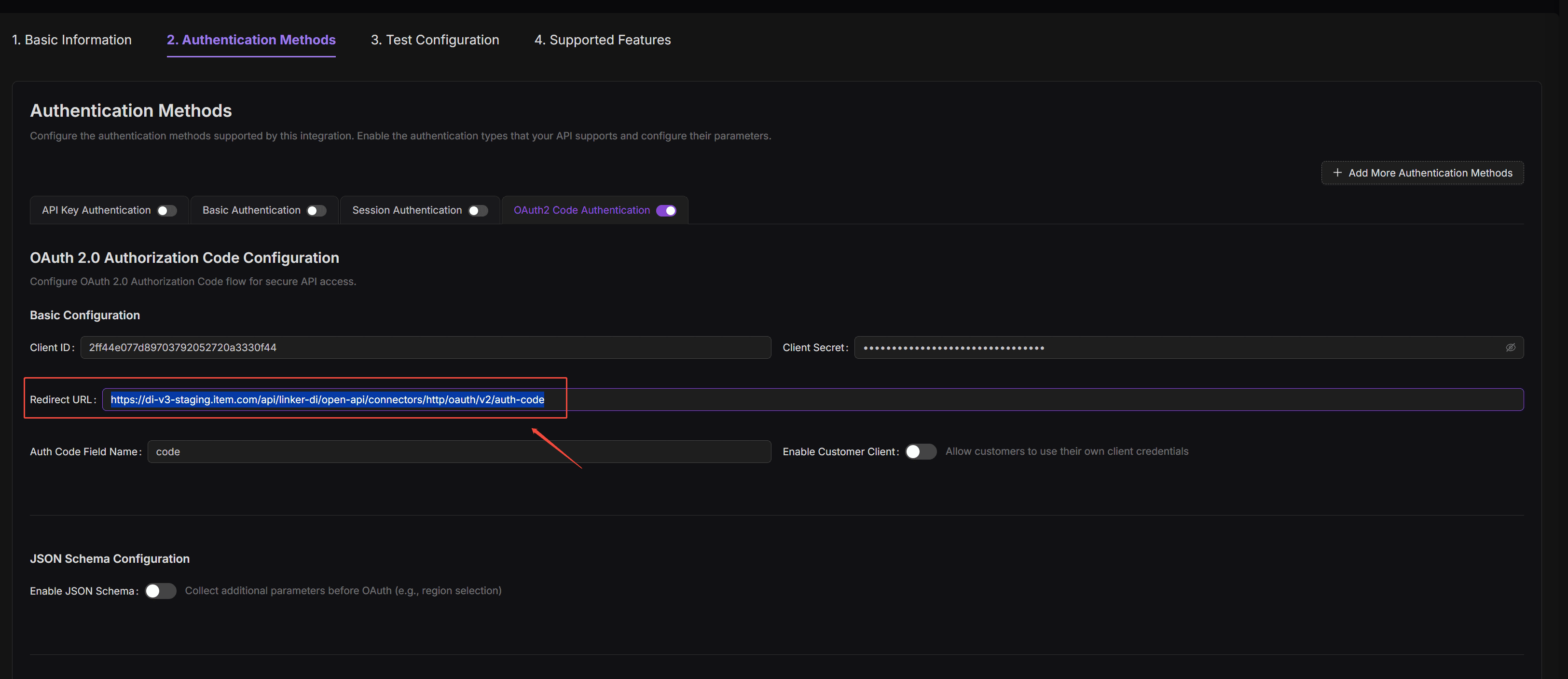
Task: Disable OAuth2 Code Authentication switch
Action: pyautogui.click(x=667, y=211)
